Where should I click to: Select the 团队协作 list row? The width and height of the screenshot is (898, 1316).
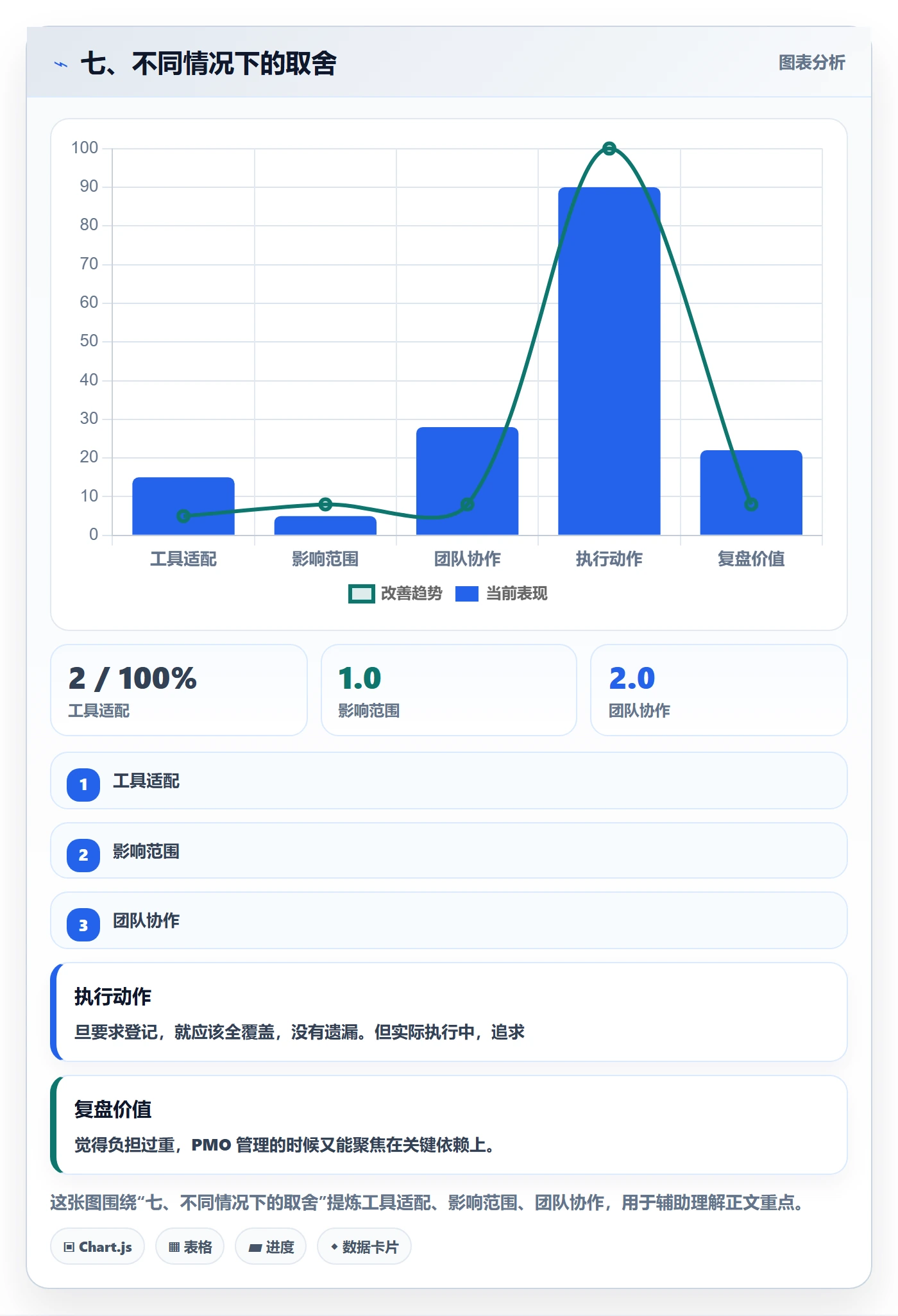click(x=449, y=920)
